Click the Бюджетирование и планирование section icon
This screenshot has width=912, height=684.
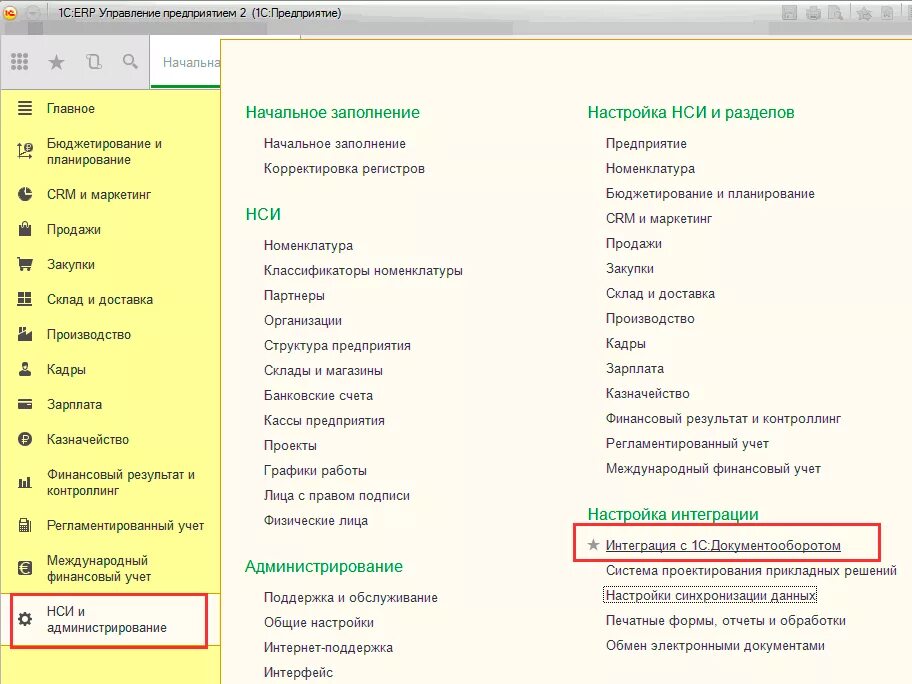point(24,151)
